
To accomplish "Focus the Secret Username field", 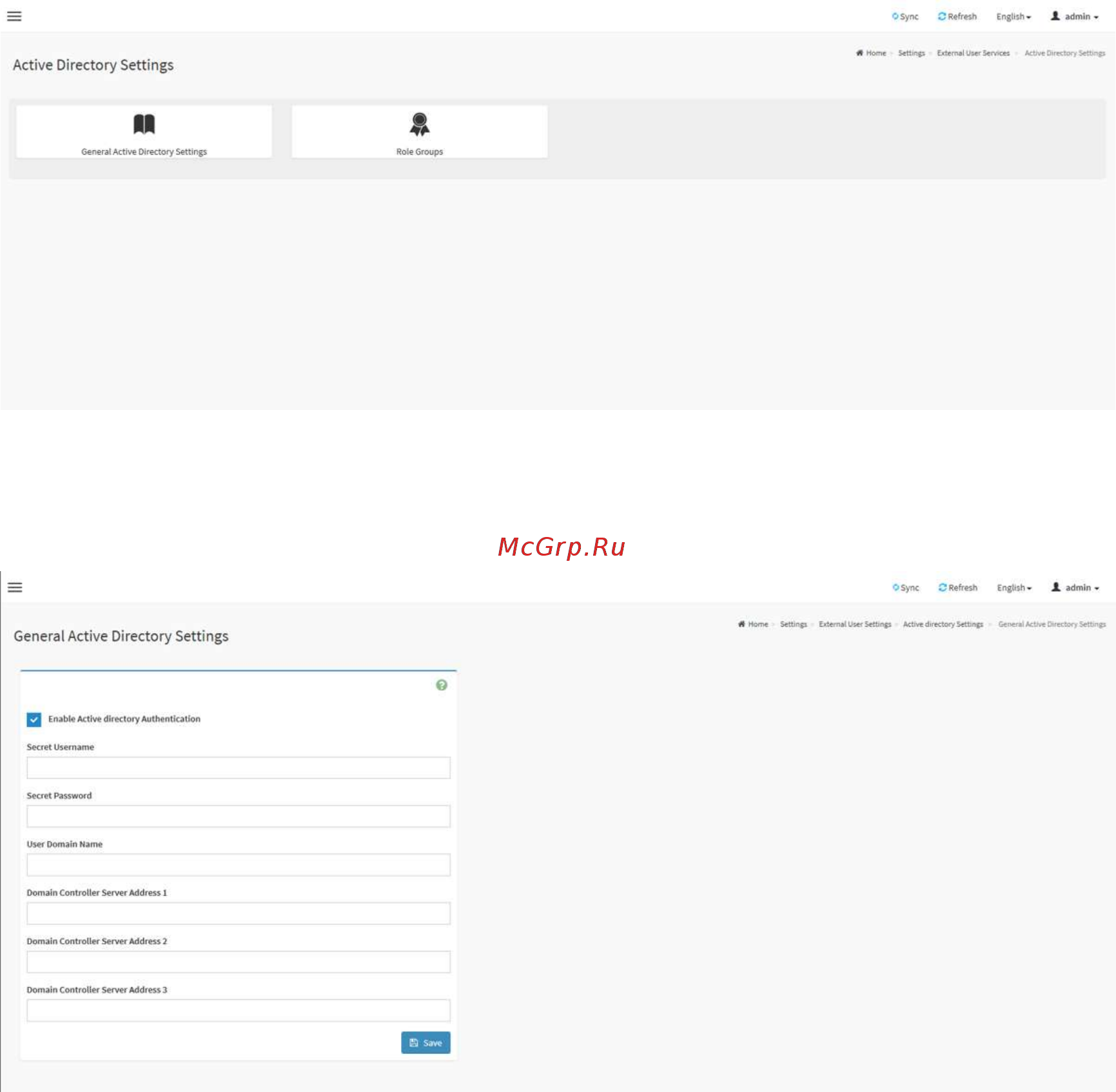I will [x=239, y=768].
